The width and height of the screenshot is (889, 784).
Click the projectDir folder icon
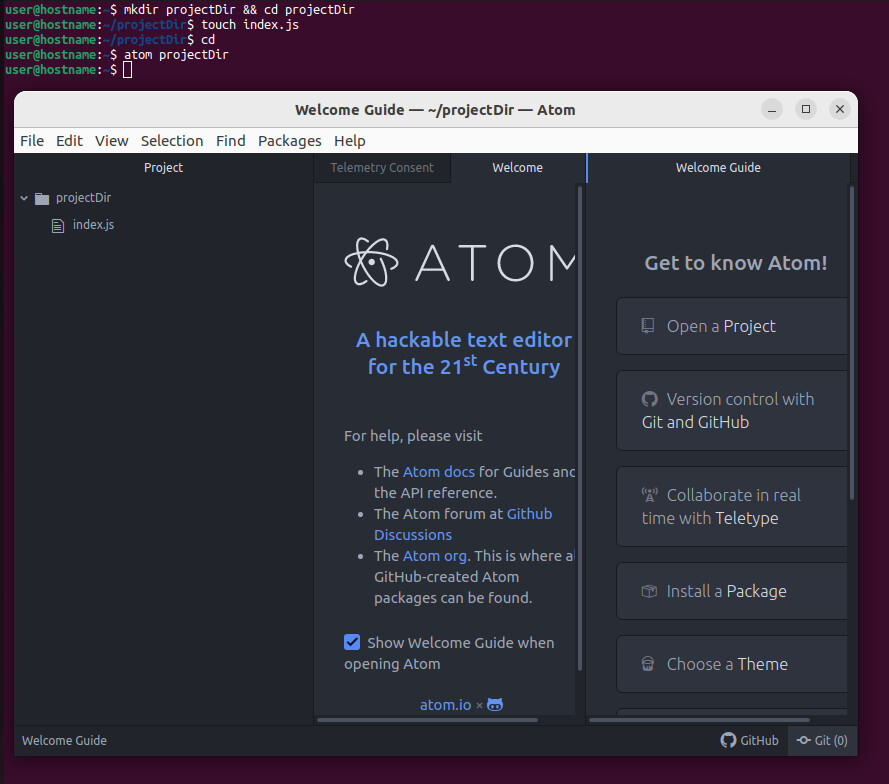click(x=40, y=197)
